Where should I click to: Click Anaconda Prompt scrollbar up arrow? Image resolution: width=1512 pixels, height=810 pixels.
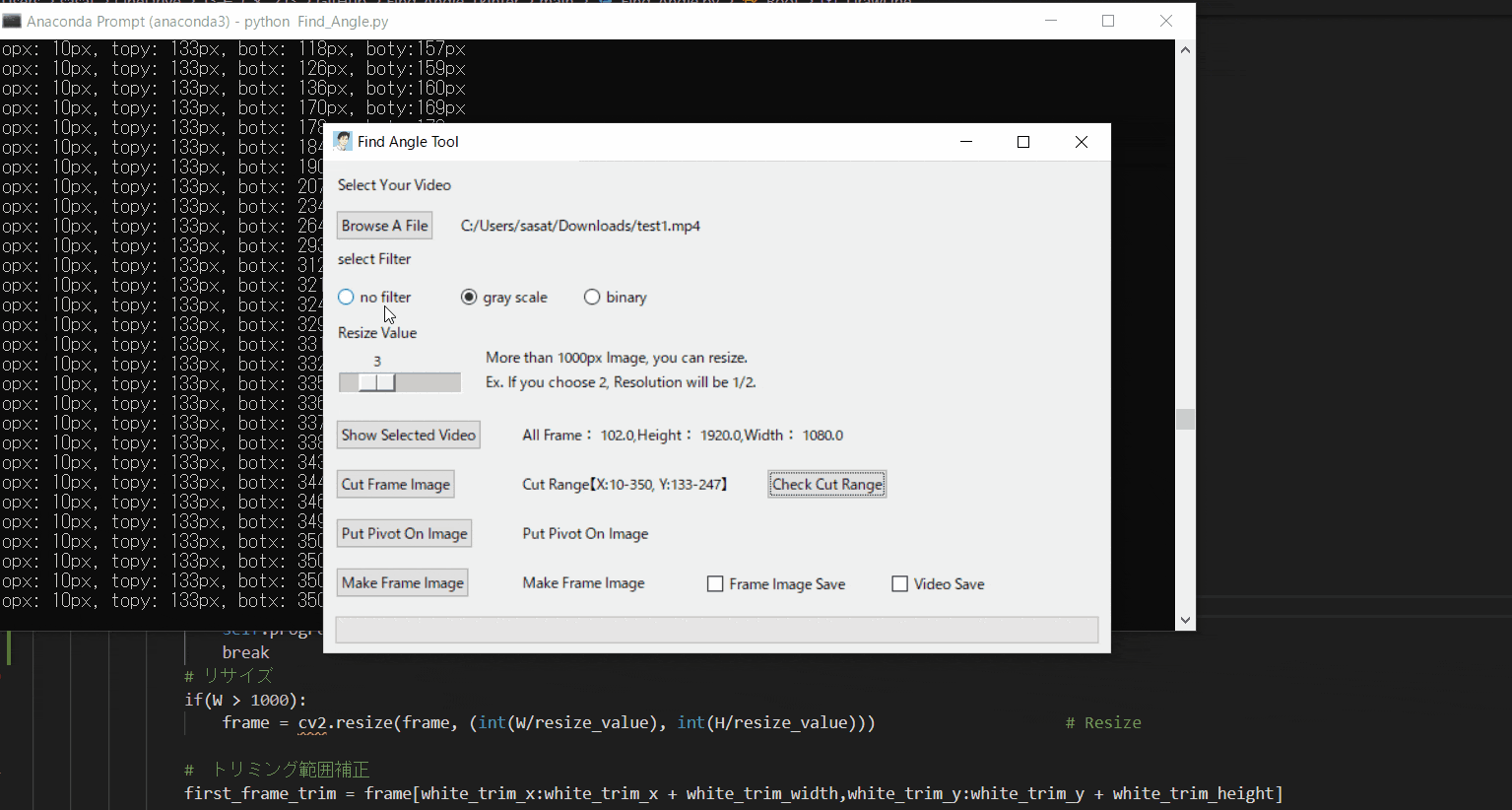(1186, 49)
